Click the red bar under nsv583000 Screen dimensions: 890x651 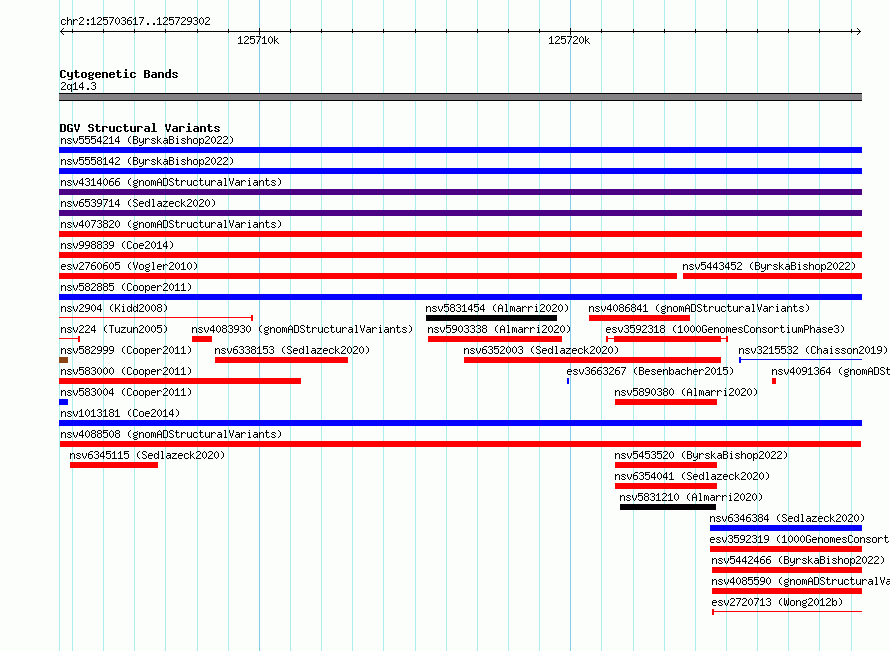180,381
